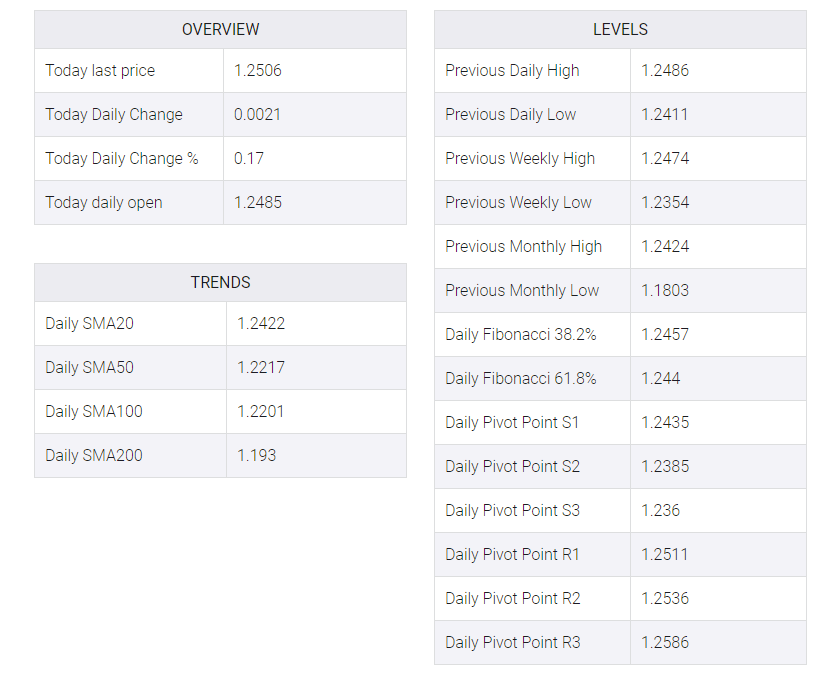Click the Previous Weekly Low label
This screenshot has width=824, height=682.
[x=518, y=202]
